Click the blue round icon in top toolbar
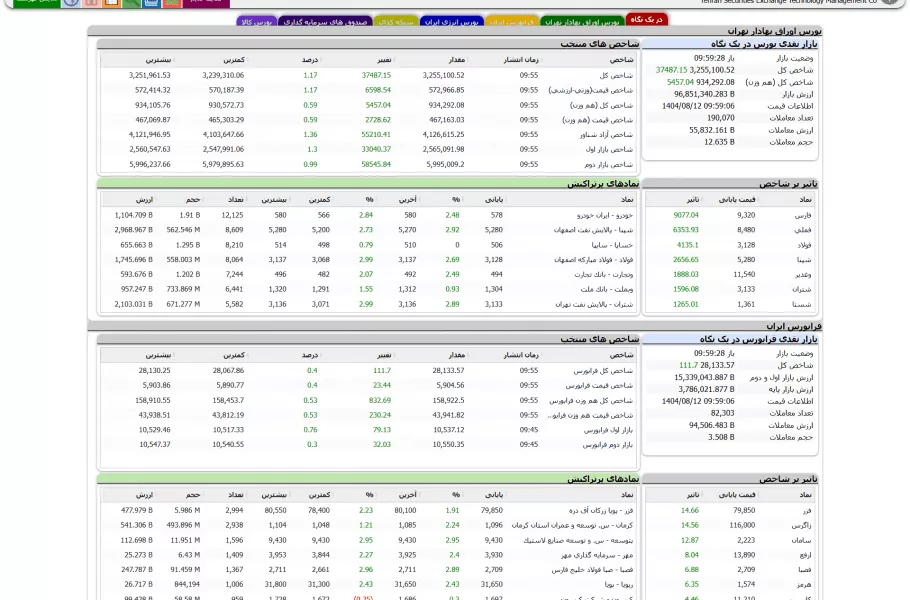The image size is (910, 600). click(x=71, y=3)
